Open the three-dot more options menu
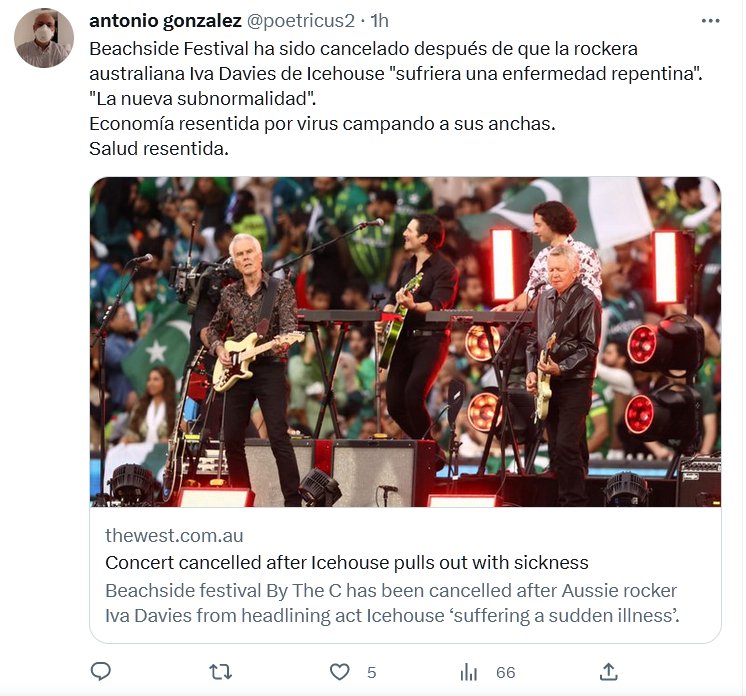 pyautogui.click(x=710, y=21)
